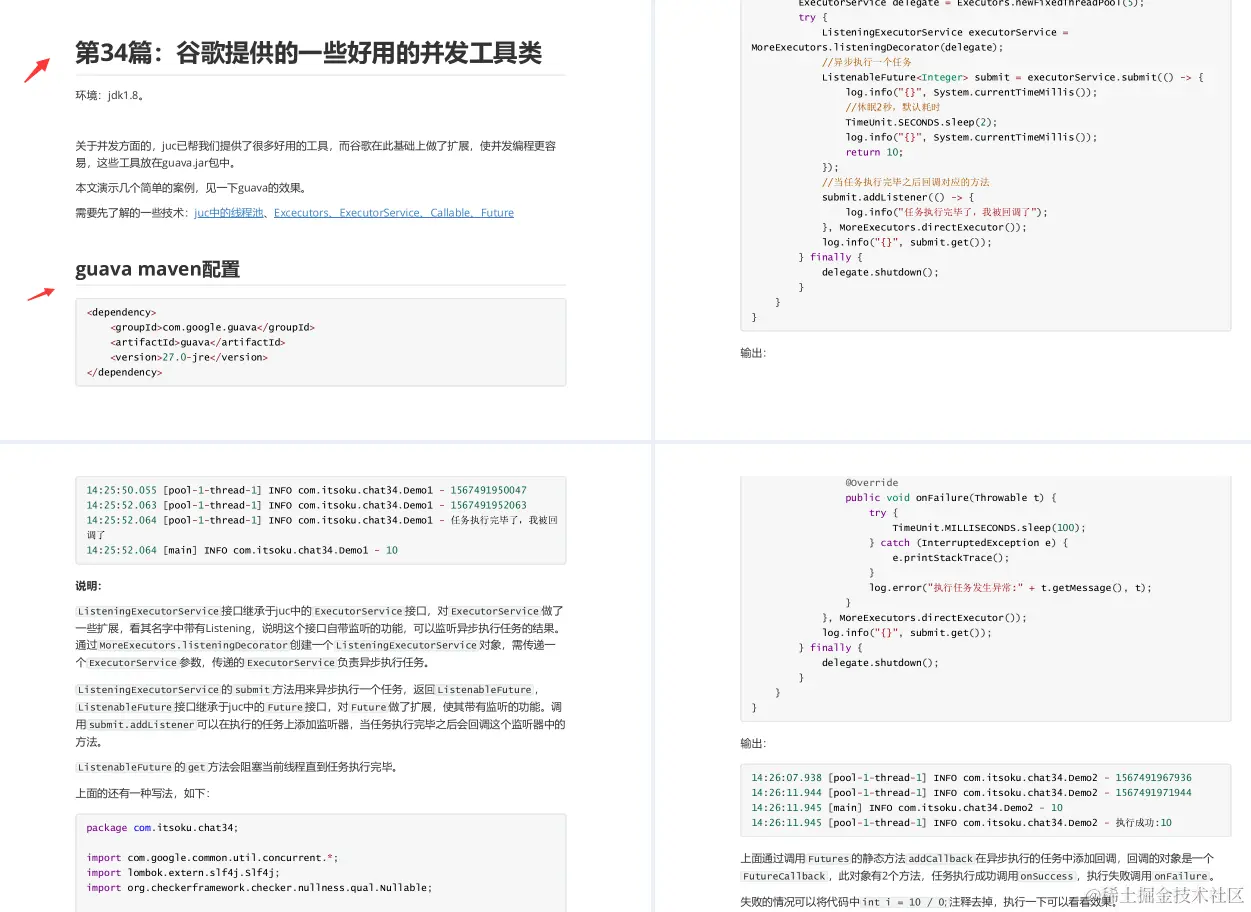
Task: Click the version 27.0-jre code line
Action: [189, 357]
